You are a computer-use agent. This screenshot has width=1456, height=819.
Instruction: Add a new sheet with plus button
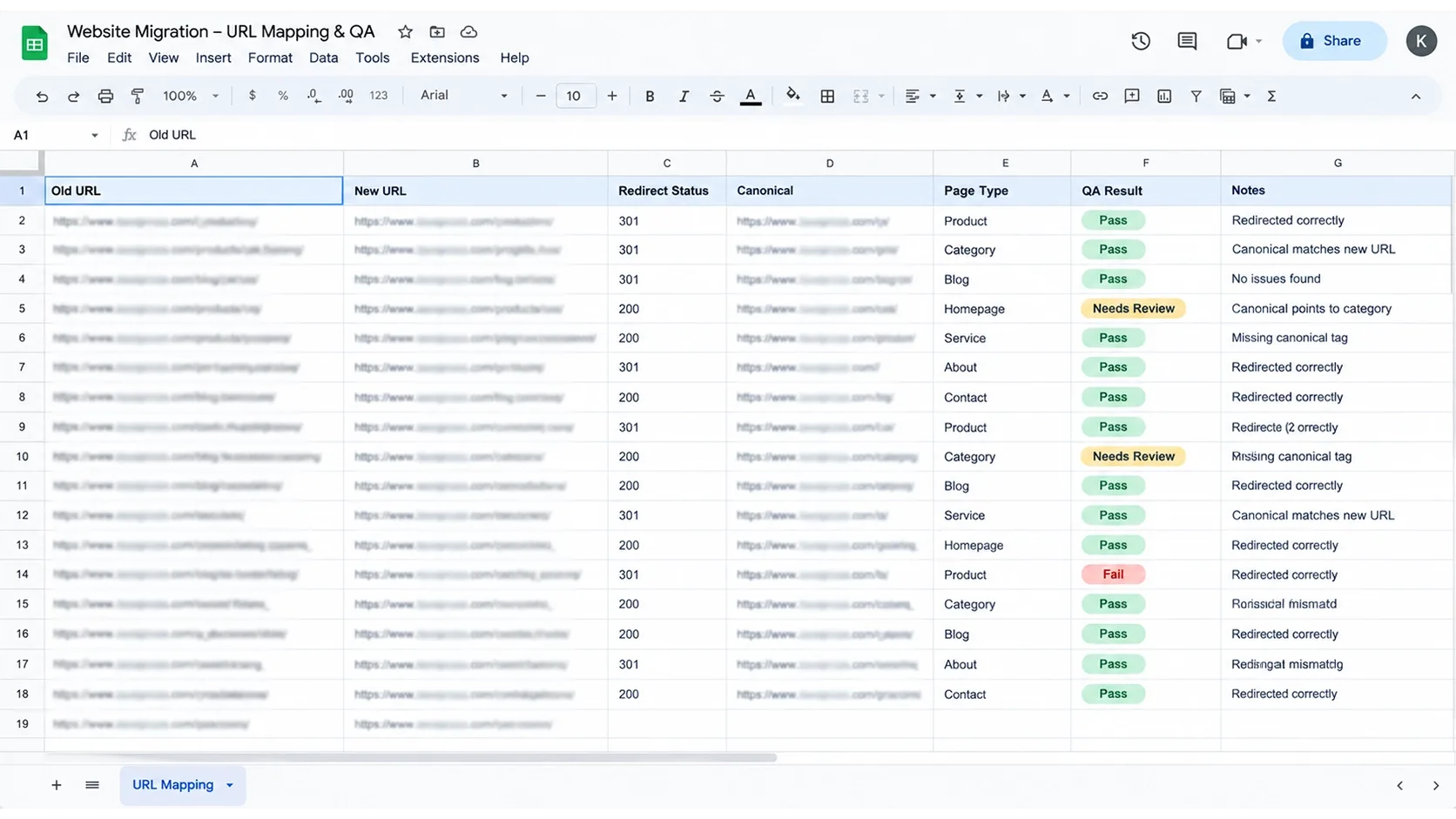coord(57,785)
